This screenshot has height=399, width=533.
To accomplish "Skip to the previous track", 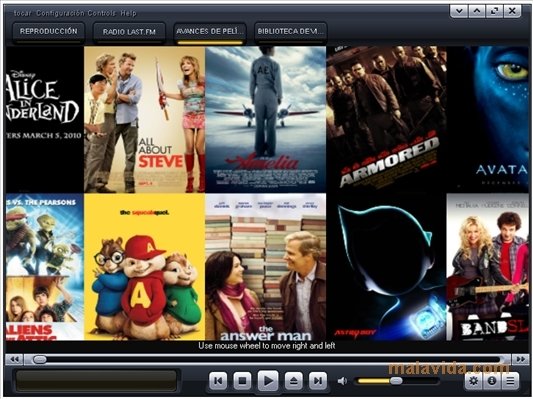I will (x=218, y=381).
